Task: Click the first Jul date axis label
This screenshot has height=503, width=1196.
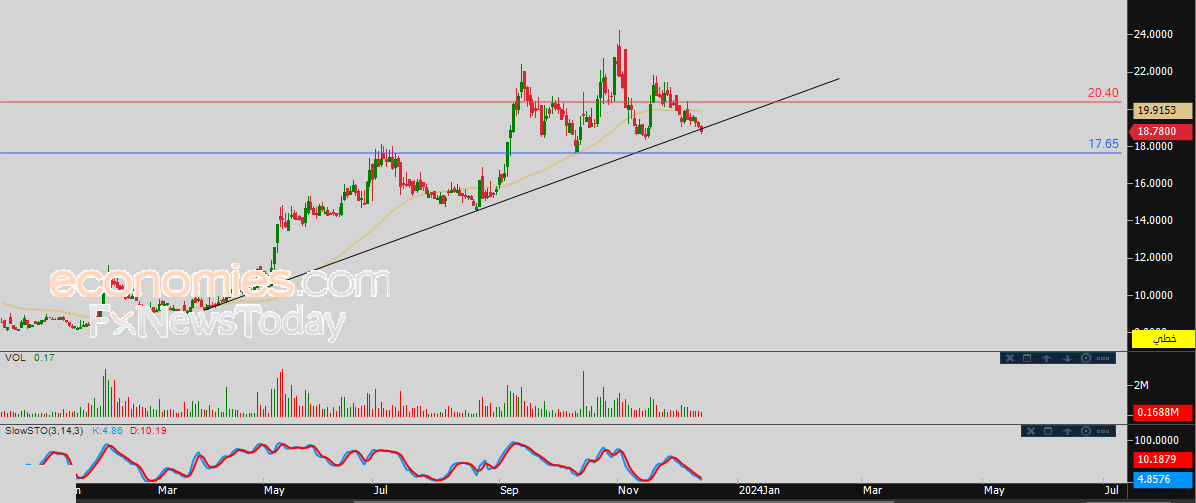Action: point(381,489)
